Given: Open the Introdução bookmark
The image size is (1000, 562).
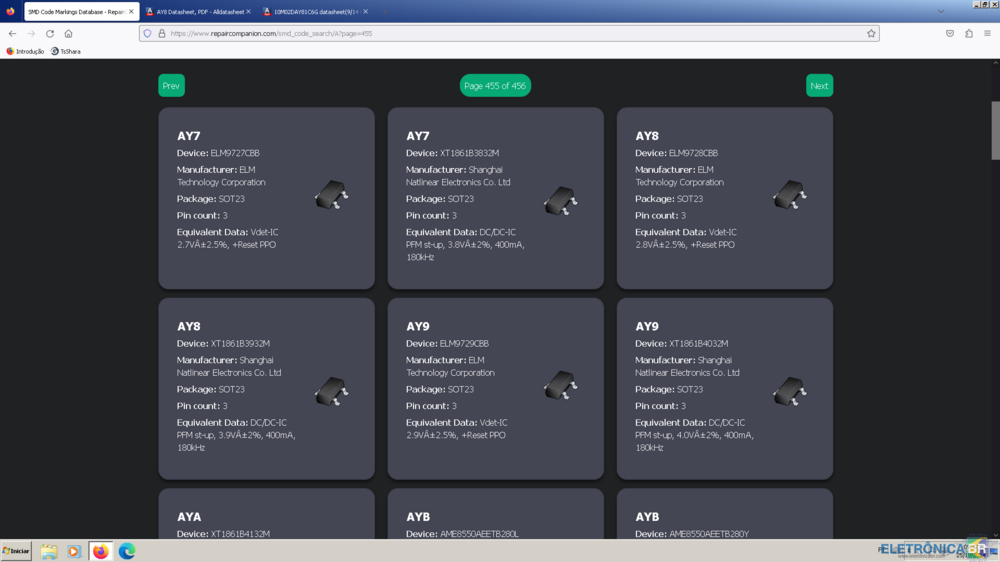Looking at the screenshot, I should (x=25, y=51).
